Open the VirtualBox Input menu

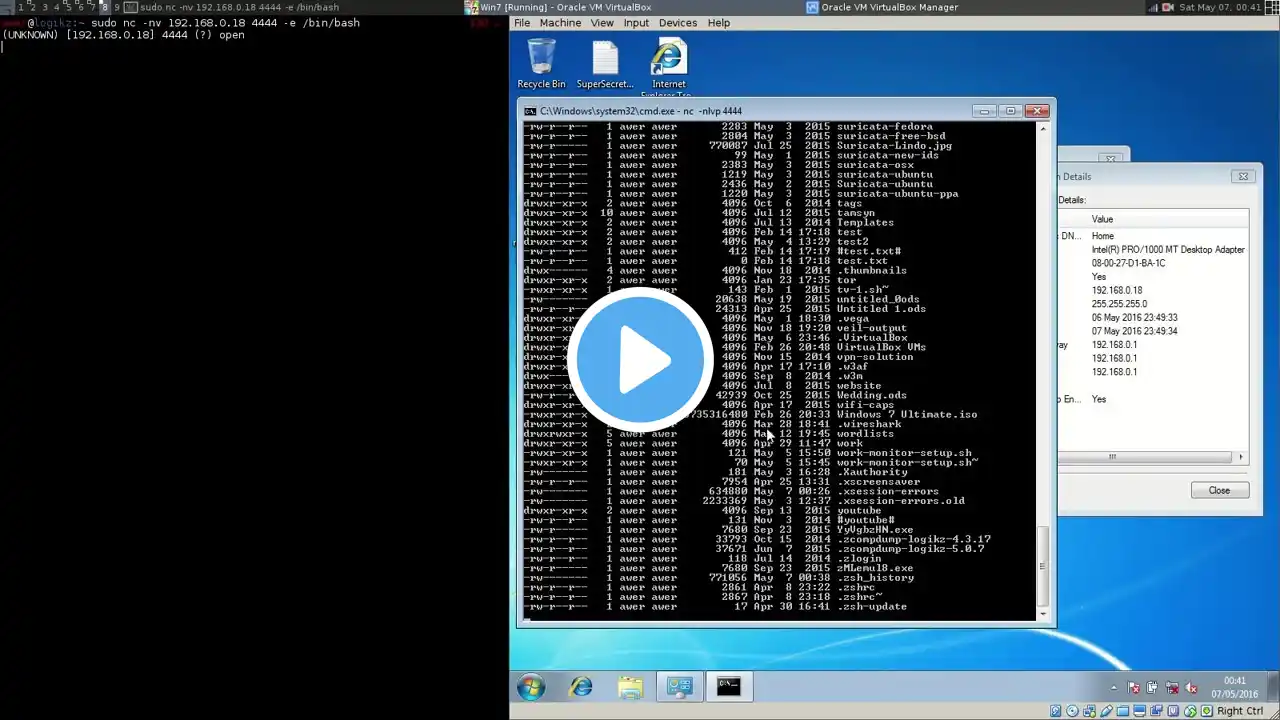pos(636,23)
